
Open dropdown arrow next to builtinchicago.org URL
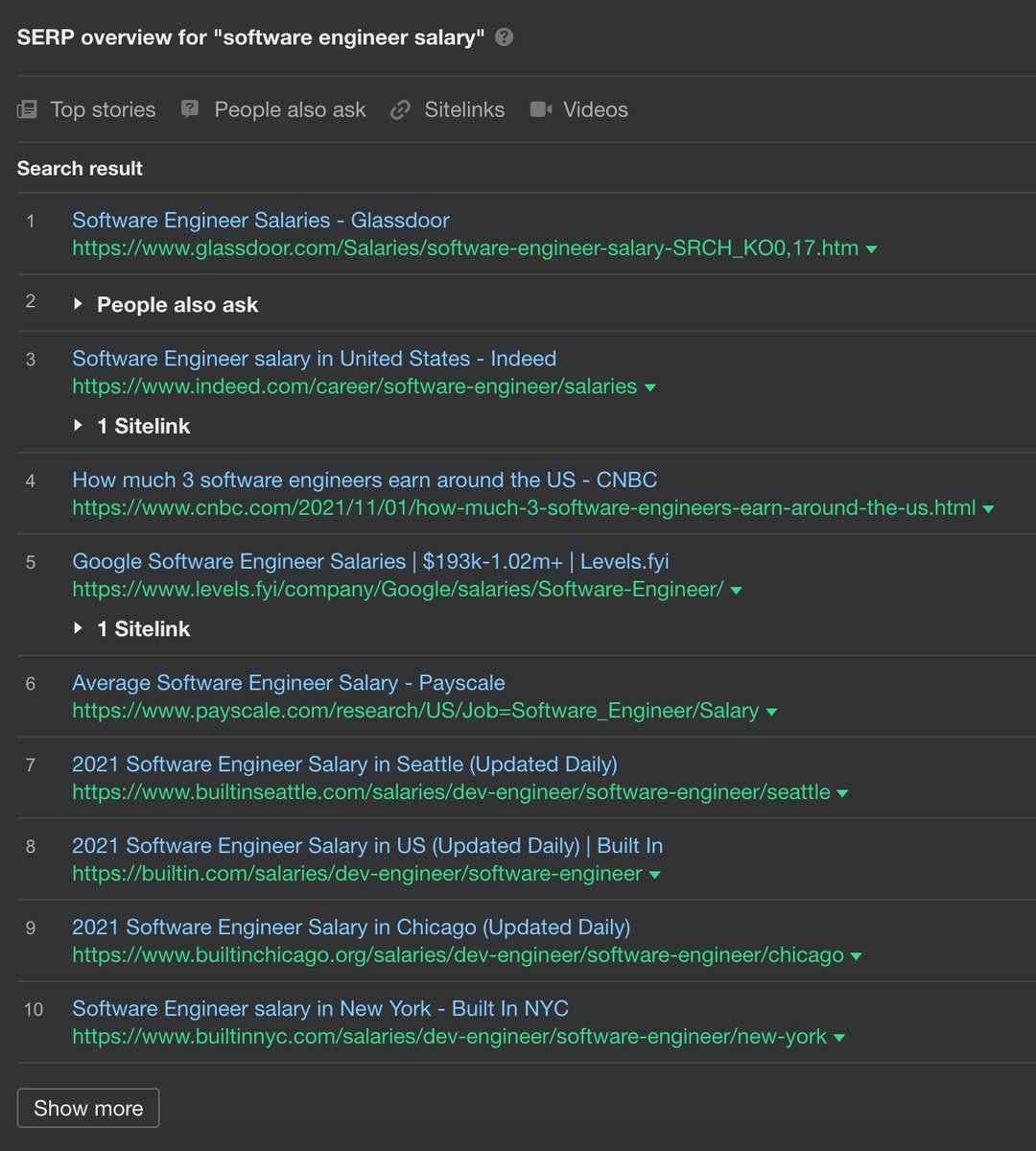[x=856, y=957]
